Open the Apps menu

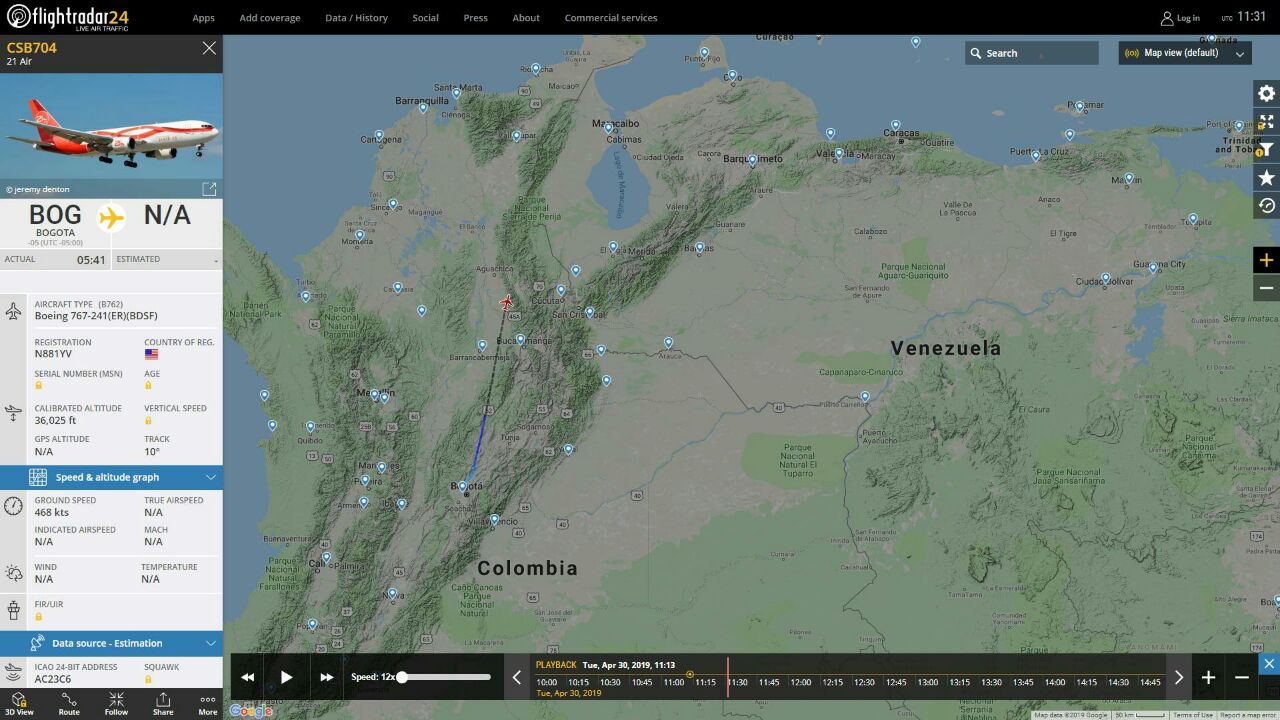point(203,18)
